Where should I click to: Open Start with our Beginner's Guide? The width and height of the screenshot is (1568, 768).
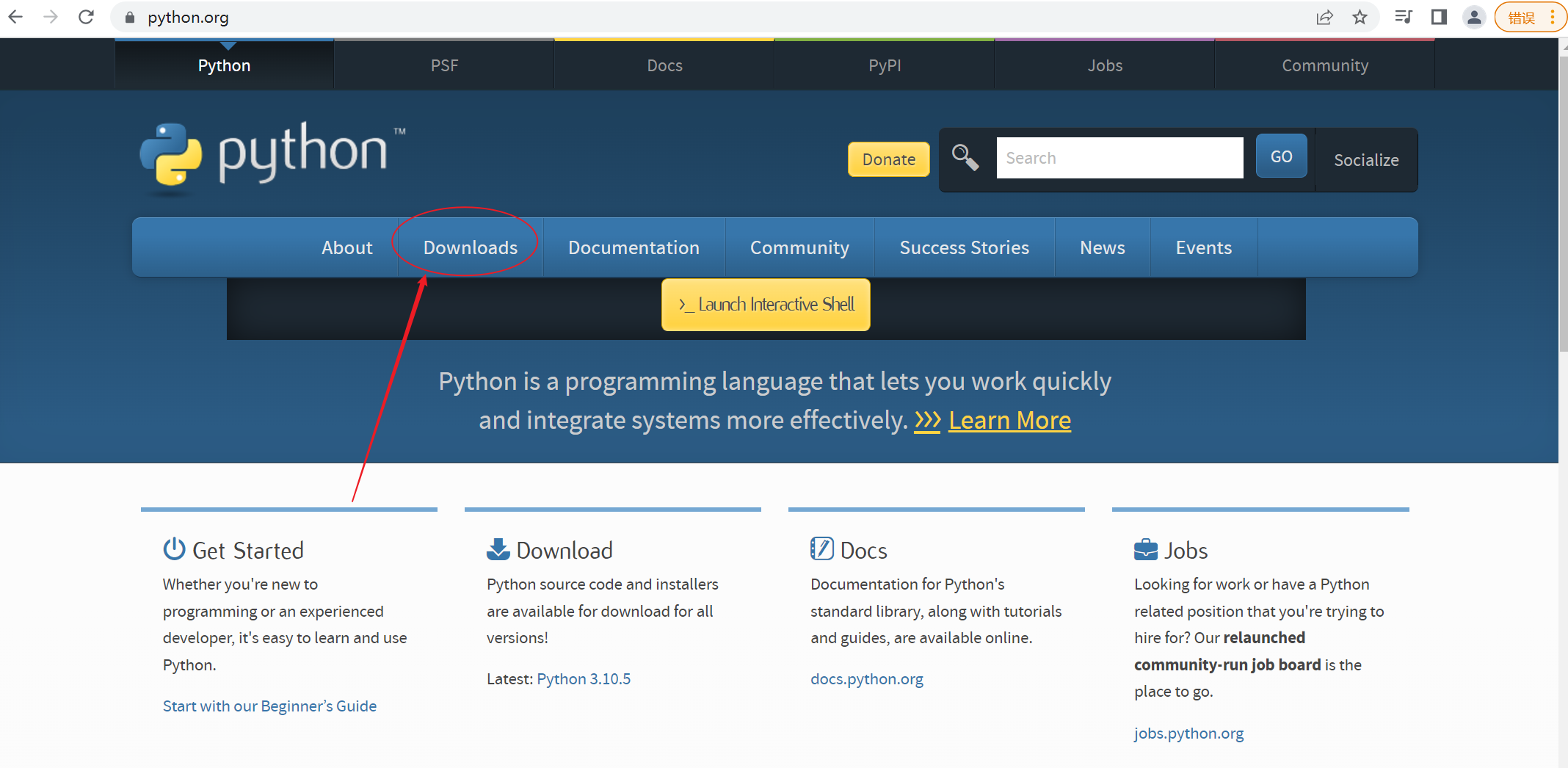pyautogui.click(x=269, y=706)
